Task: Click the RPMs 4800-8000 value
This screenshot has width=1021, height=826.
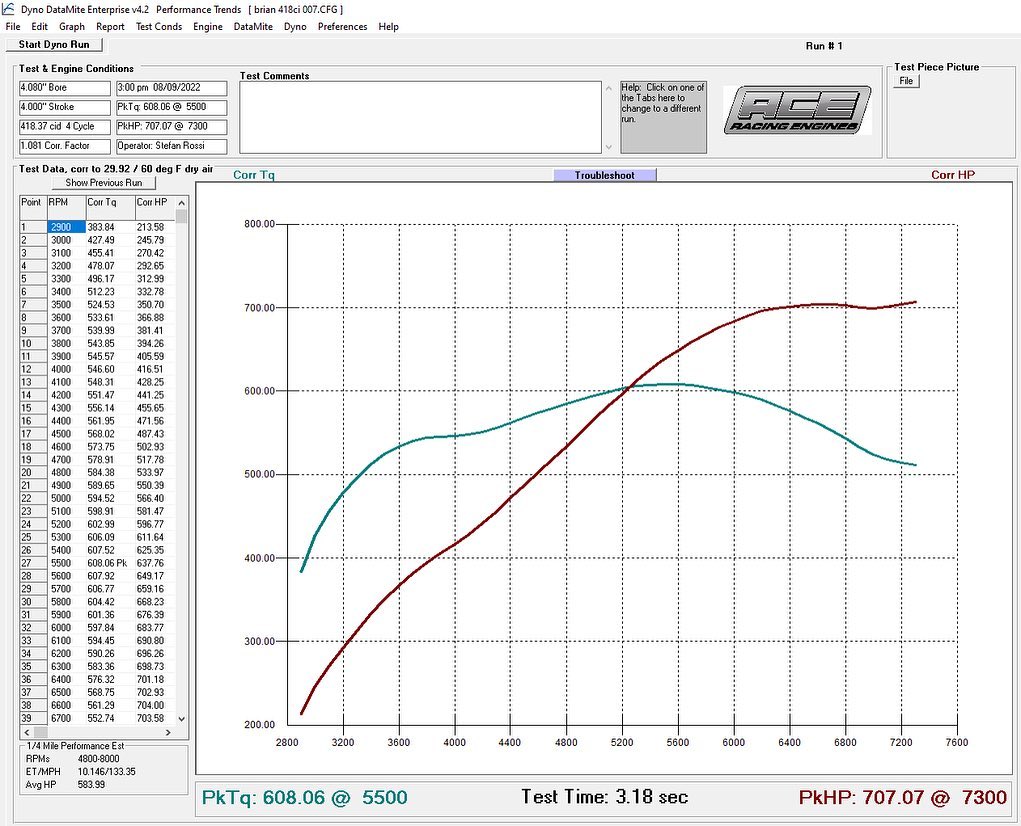Action: pos(98,759)
